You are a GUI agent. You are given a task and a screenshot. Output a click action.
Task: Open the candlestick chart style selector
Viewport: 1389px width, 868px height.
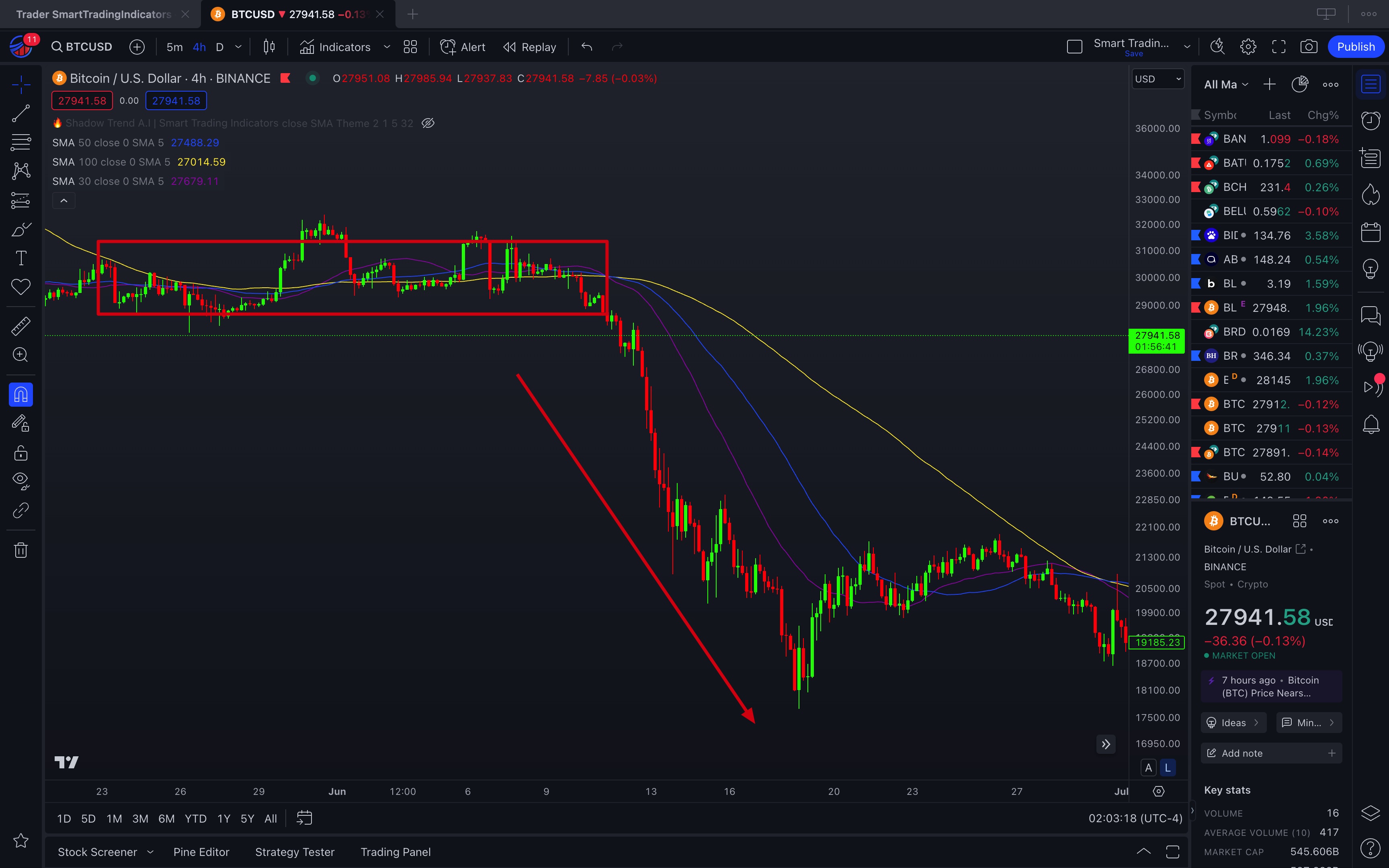pyautogui.click(x=268, y=47)
